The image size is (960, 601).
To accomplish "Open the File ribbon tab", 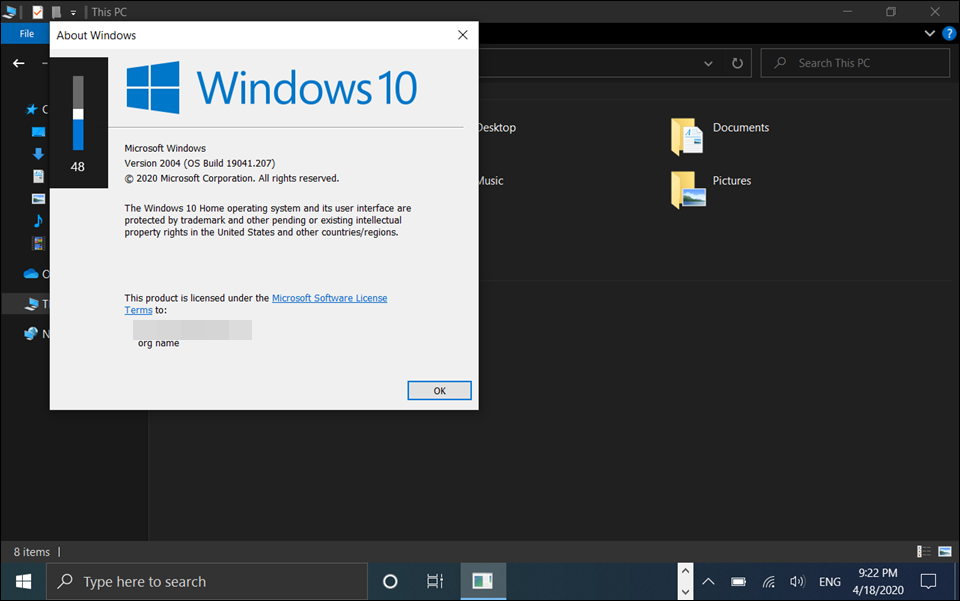I will [26, 34].
